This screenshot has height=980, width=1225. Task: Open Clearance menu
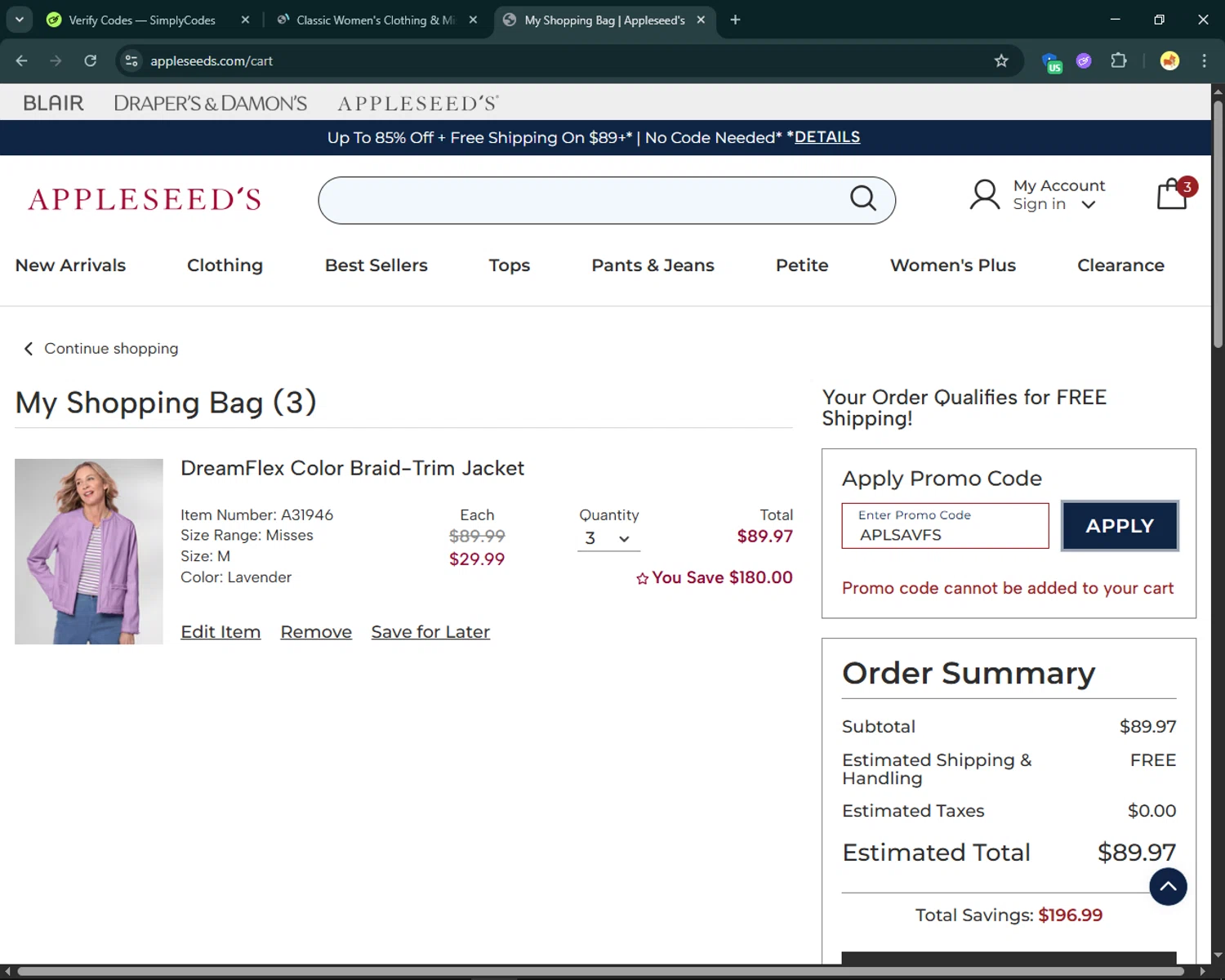[x=1120, y=265]
